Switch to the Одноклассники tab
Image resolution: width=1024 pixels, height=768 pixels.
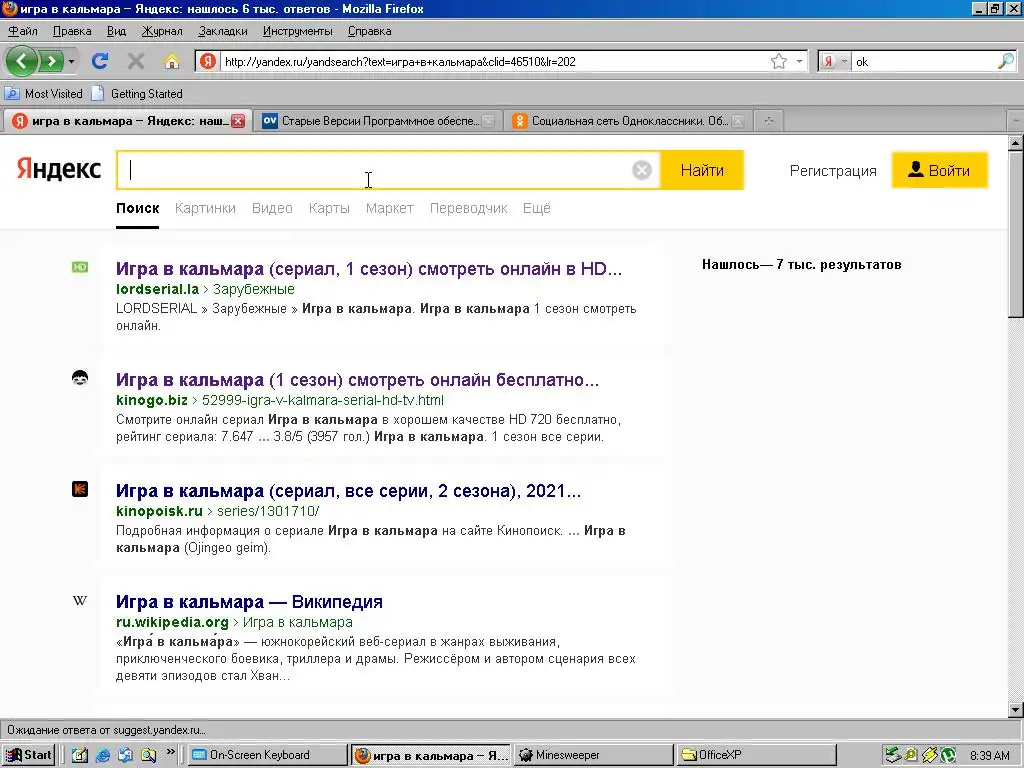pyautogui.click(x=626, y=121)
